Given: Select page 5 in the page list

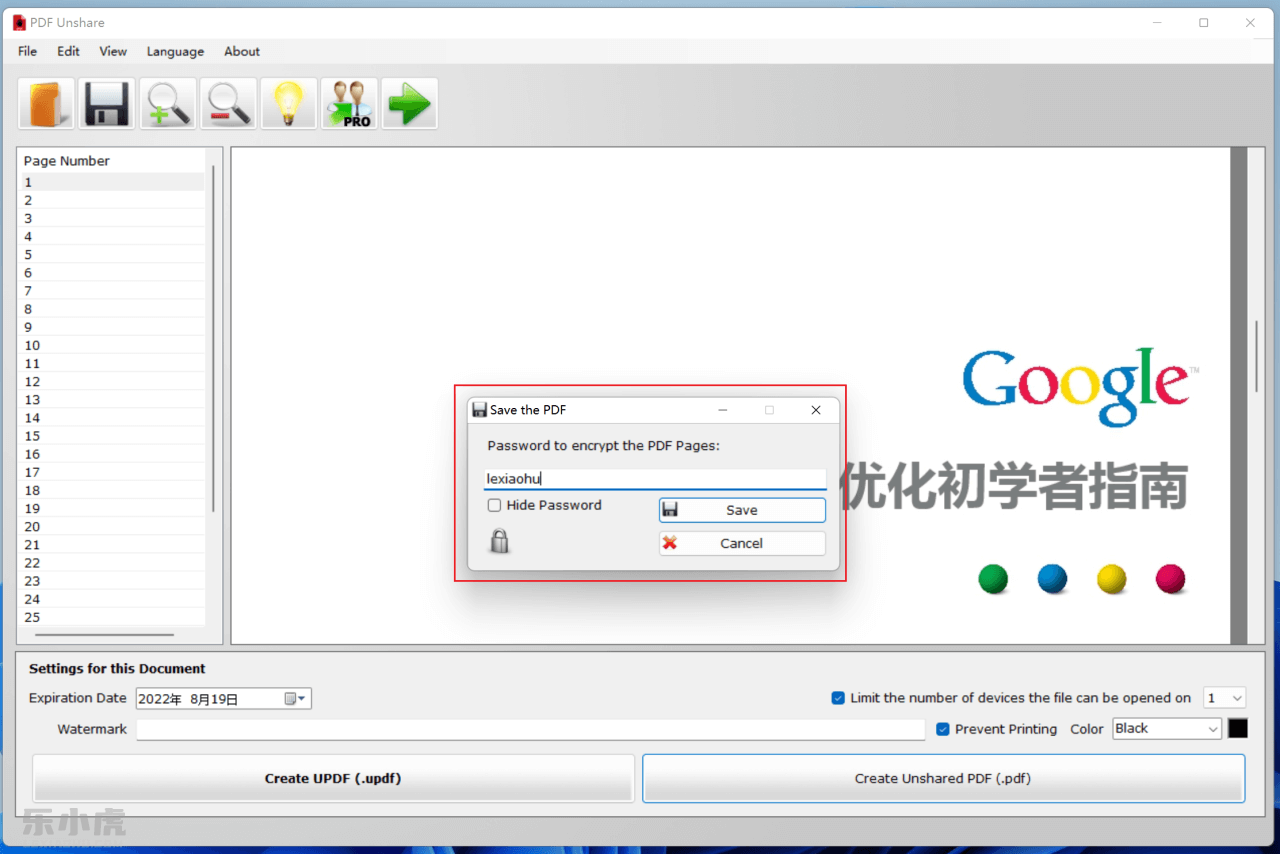Looking at the screenshot, I should click(113, 254).
